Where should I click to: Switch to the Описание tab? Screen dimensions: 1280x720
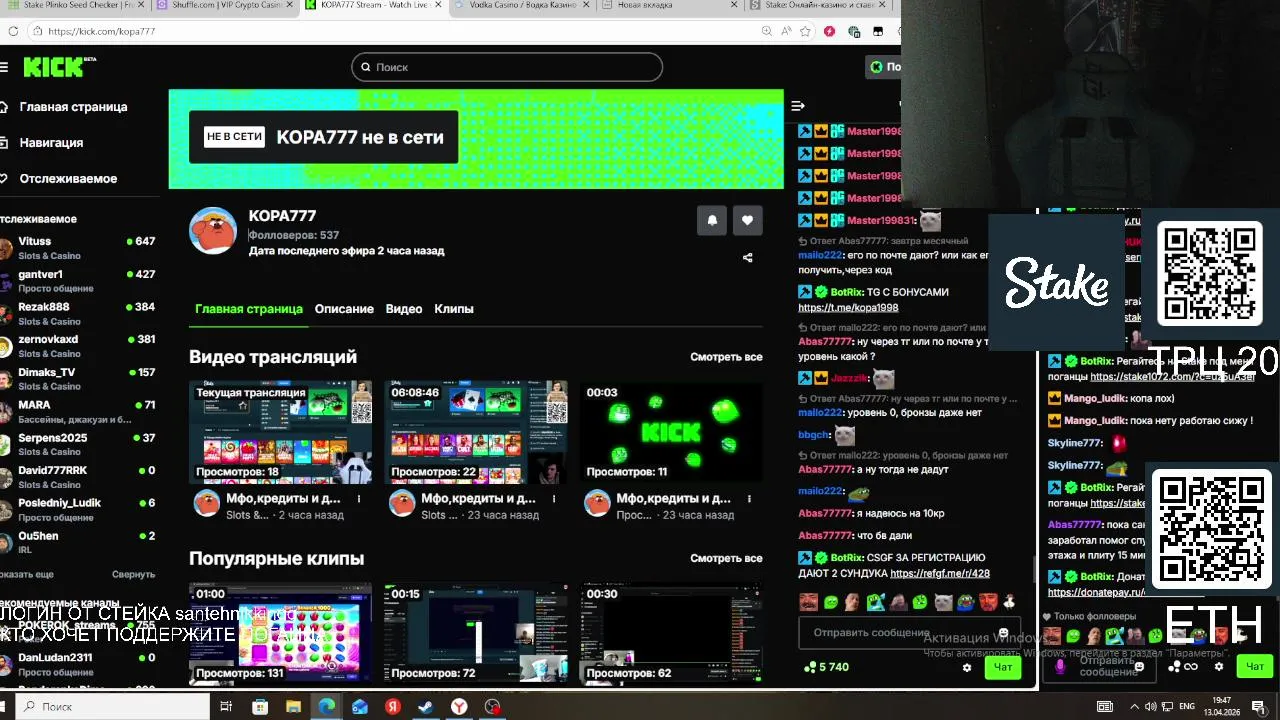[344, 309]
